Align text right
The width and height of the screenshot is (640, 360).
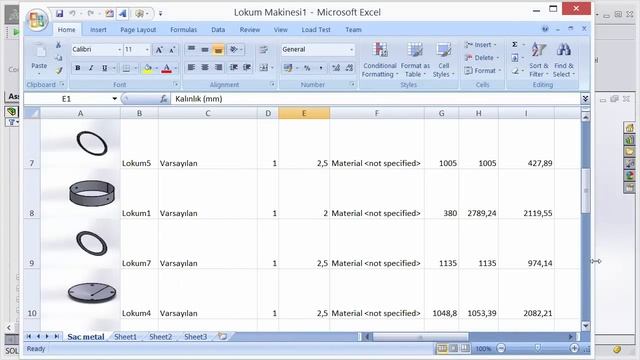[219, 67]
